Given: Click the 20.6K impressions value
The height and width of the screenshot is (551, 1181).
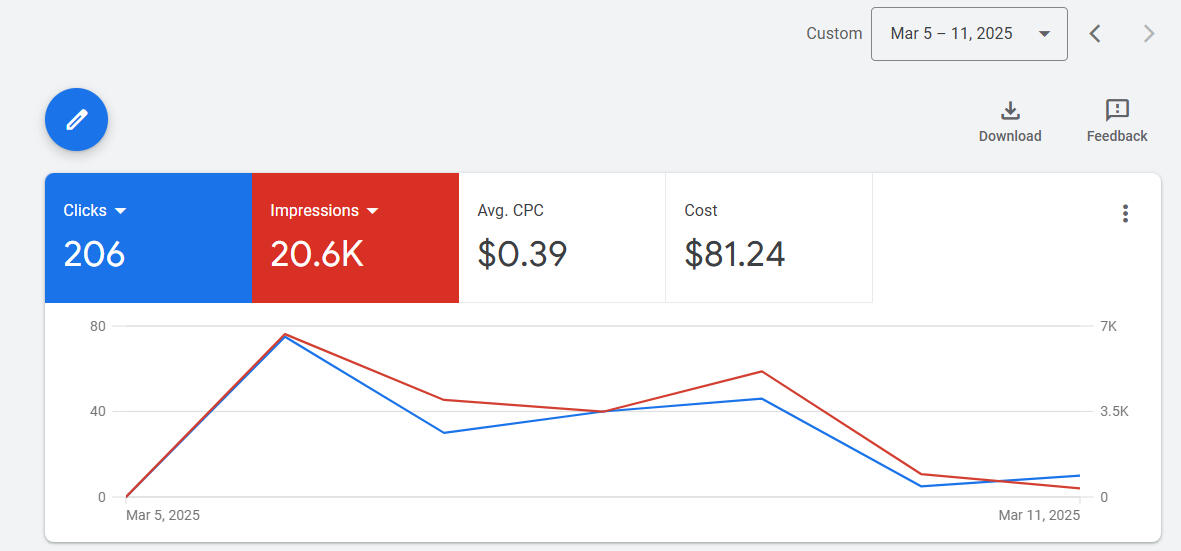Looking at the screenshot, I should coord(317,254).
